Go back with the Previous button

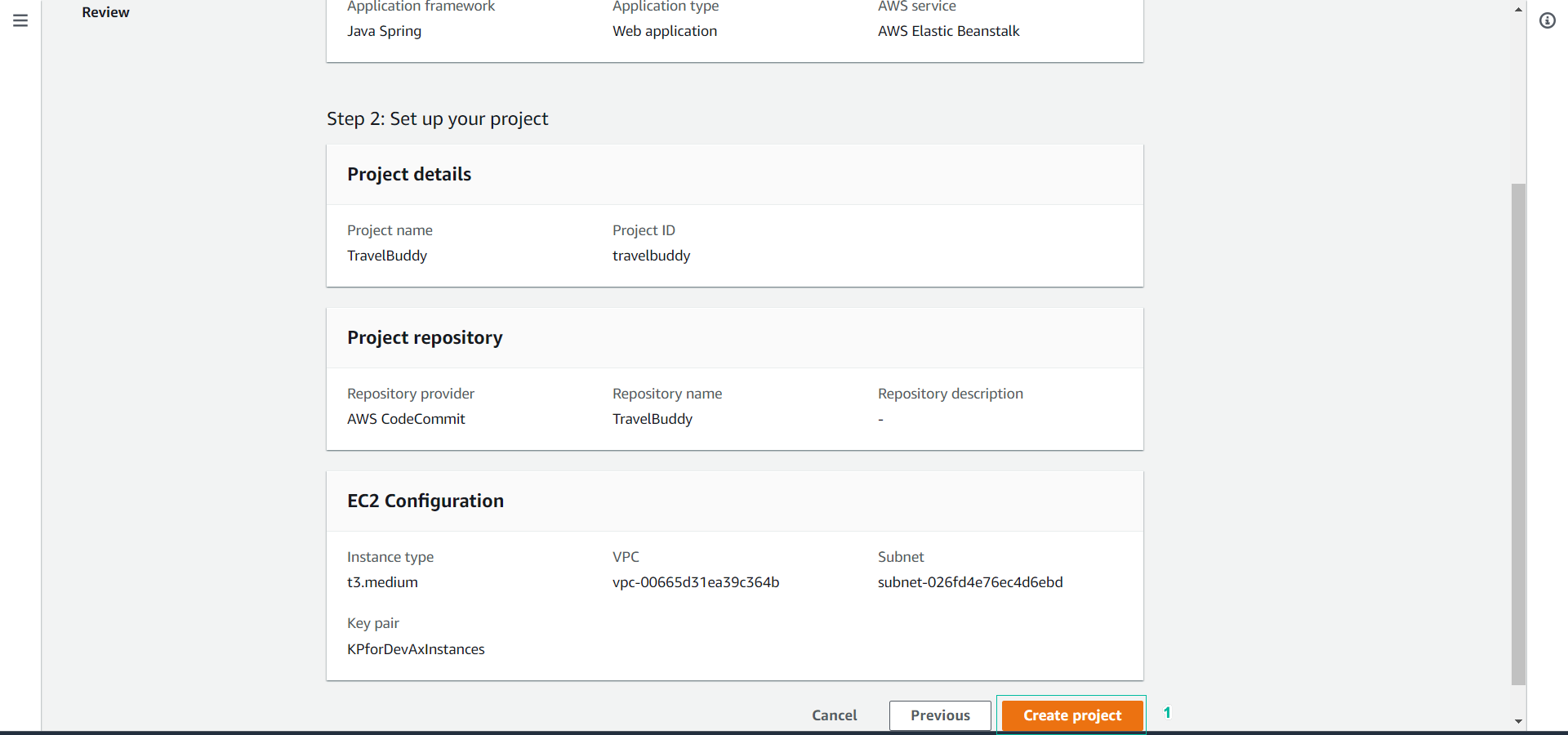click(940, 715)
